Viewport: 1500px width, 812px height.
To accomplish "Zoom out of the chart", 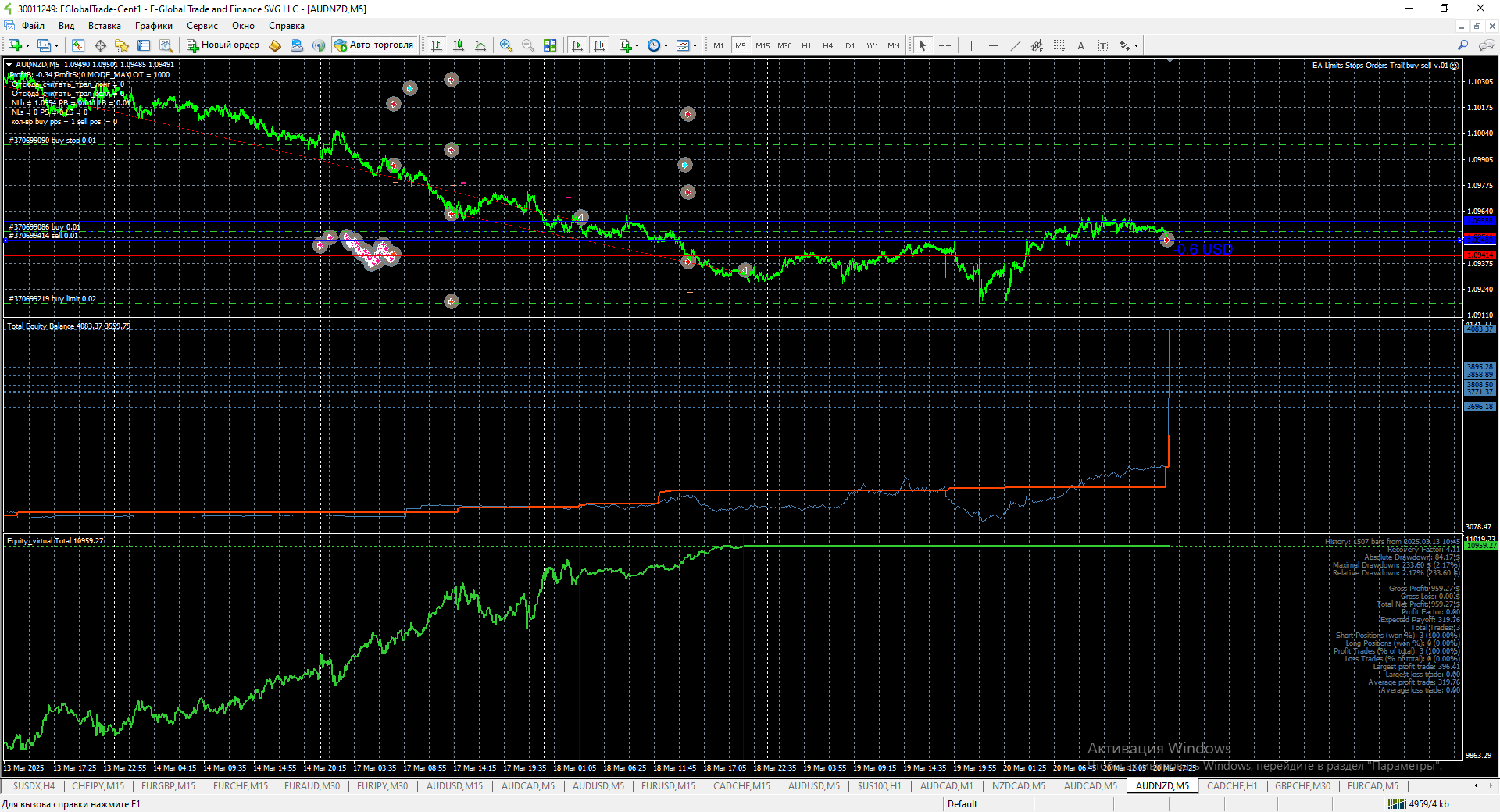I will [528, 45].
